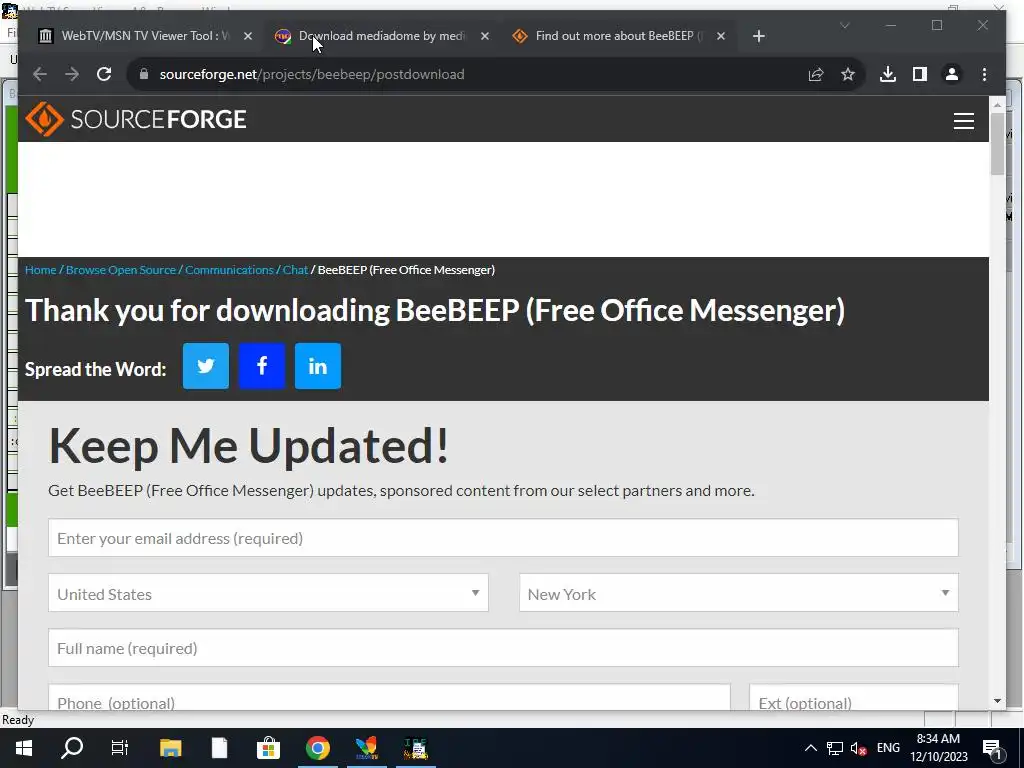Click the ENG language indicator

click(888, 748)
